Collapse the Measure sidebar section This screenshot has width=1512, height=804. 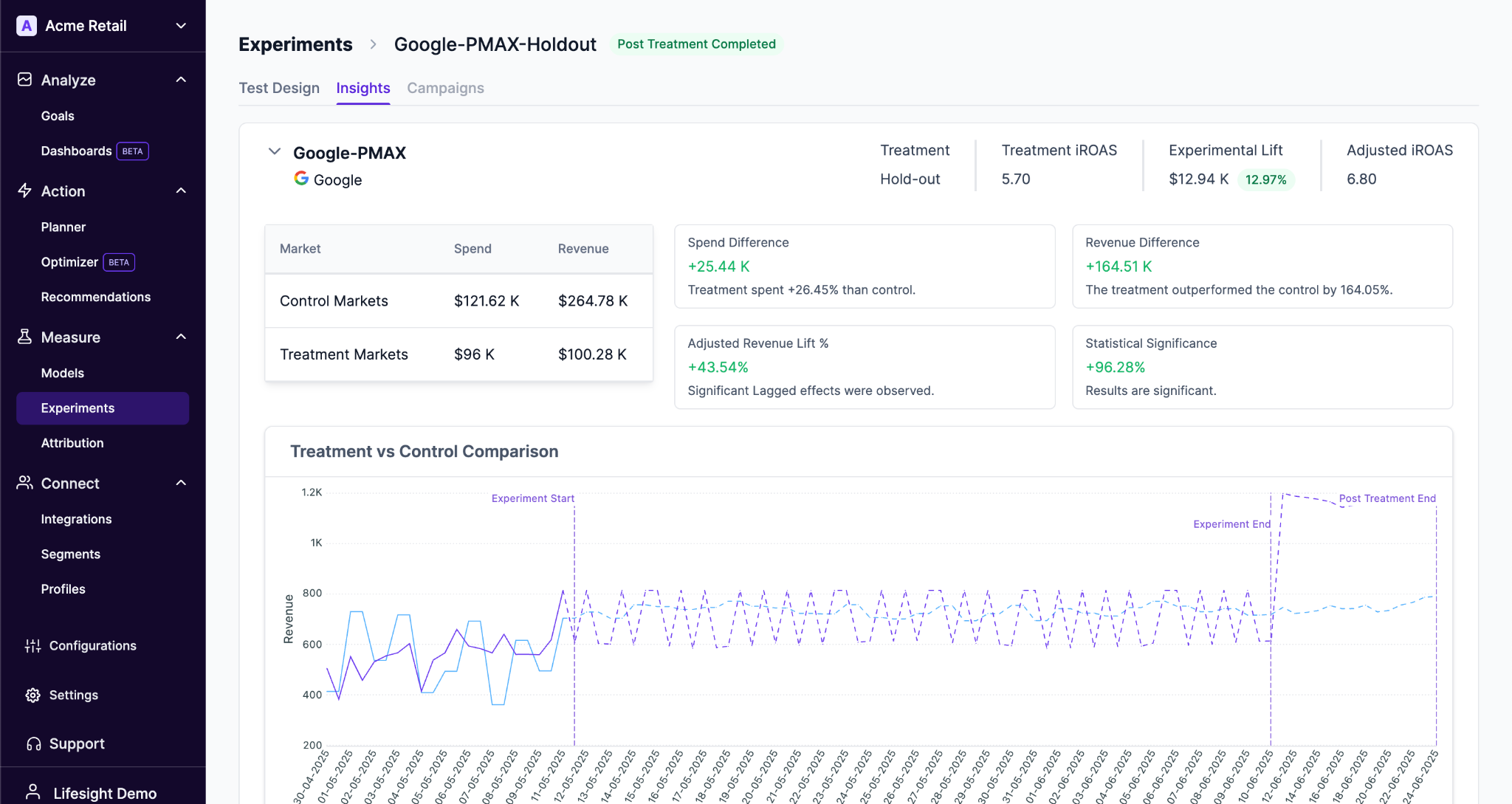click(x=181, y=337)
